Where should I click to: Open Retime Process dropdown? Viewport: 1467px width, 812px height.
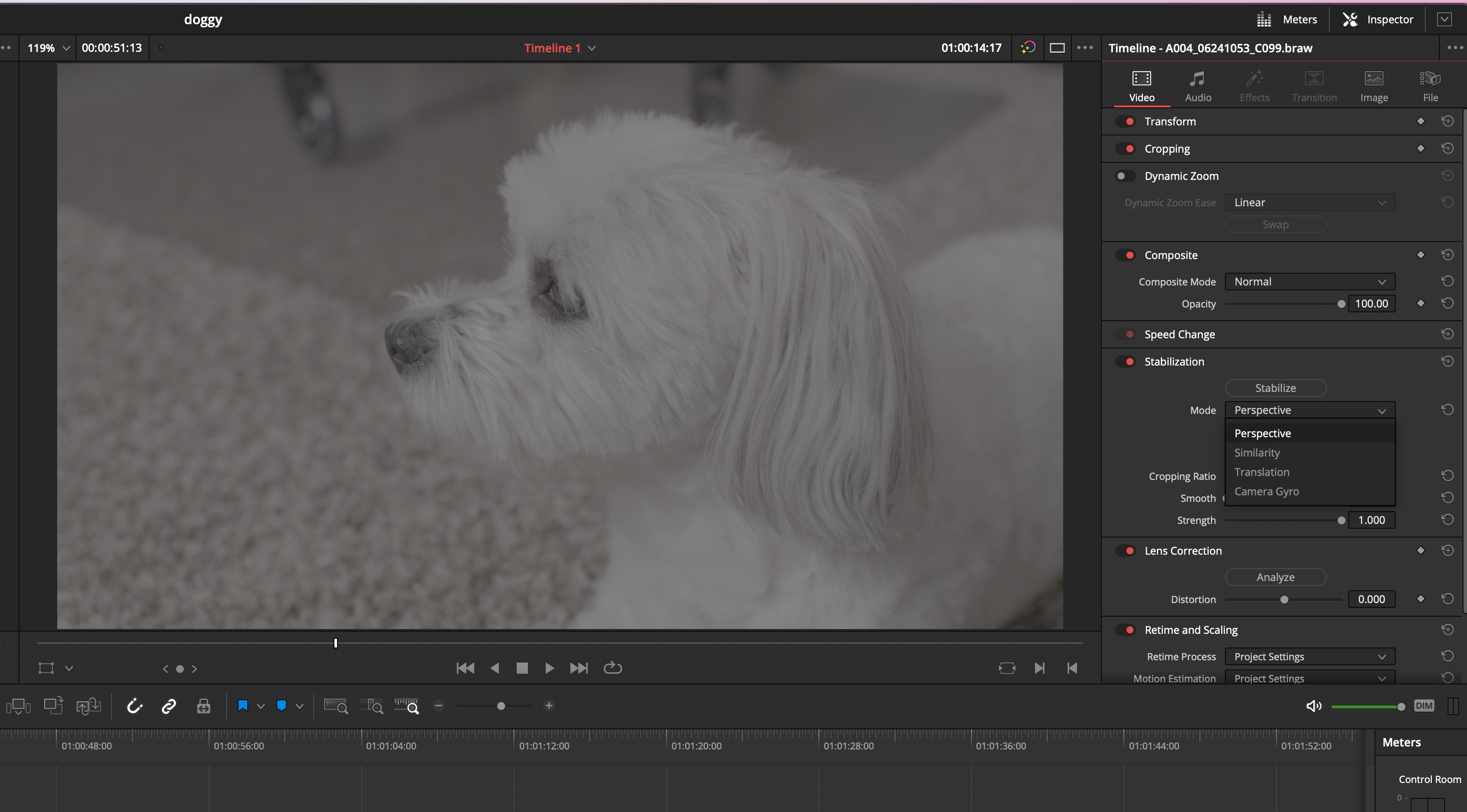tap(1310, 657)
